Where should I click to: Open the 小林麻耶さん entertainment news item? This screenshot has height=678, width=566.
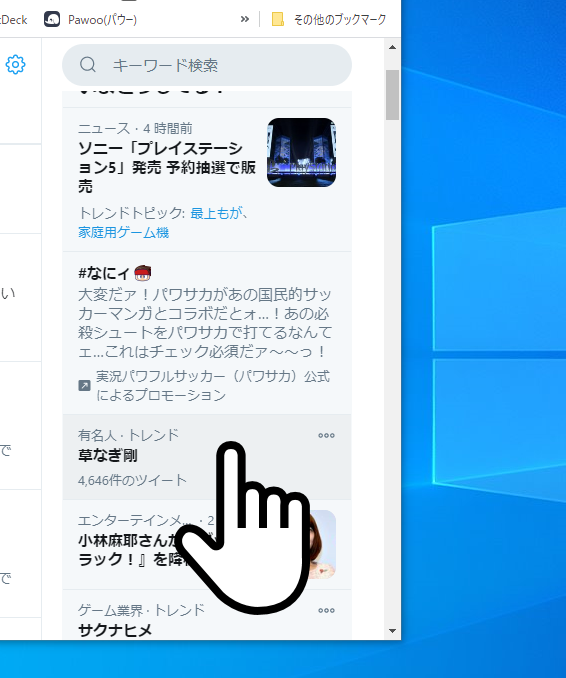tap(207, 545)
